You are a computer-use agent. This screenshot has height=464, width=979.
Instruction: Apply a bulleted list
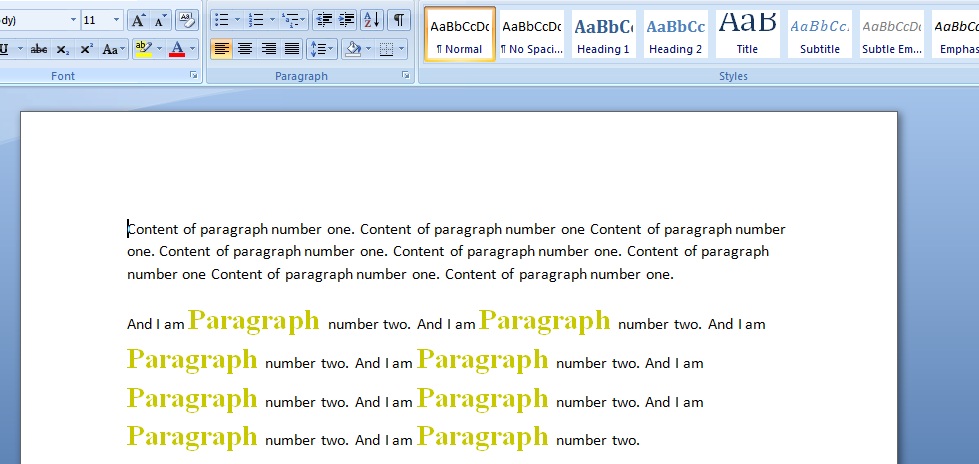point(222,21)
